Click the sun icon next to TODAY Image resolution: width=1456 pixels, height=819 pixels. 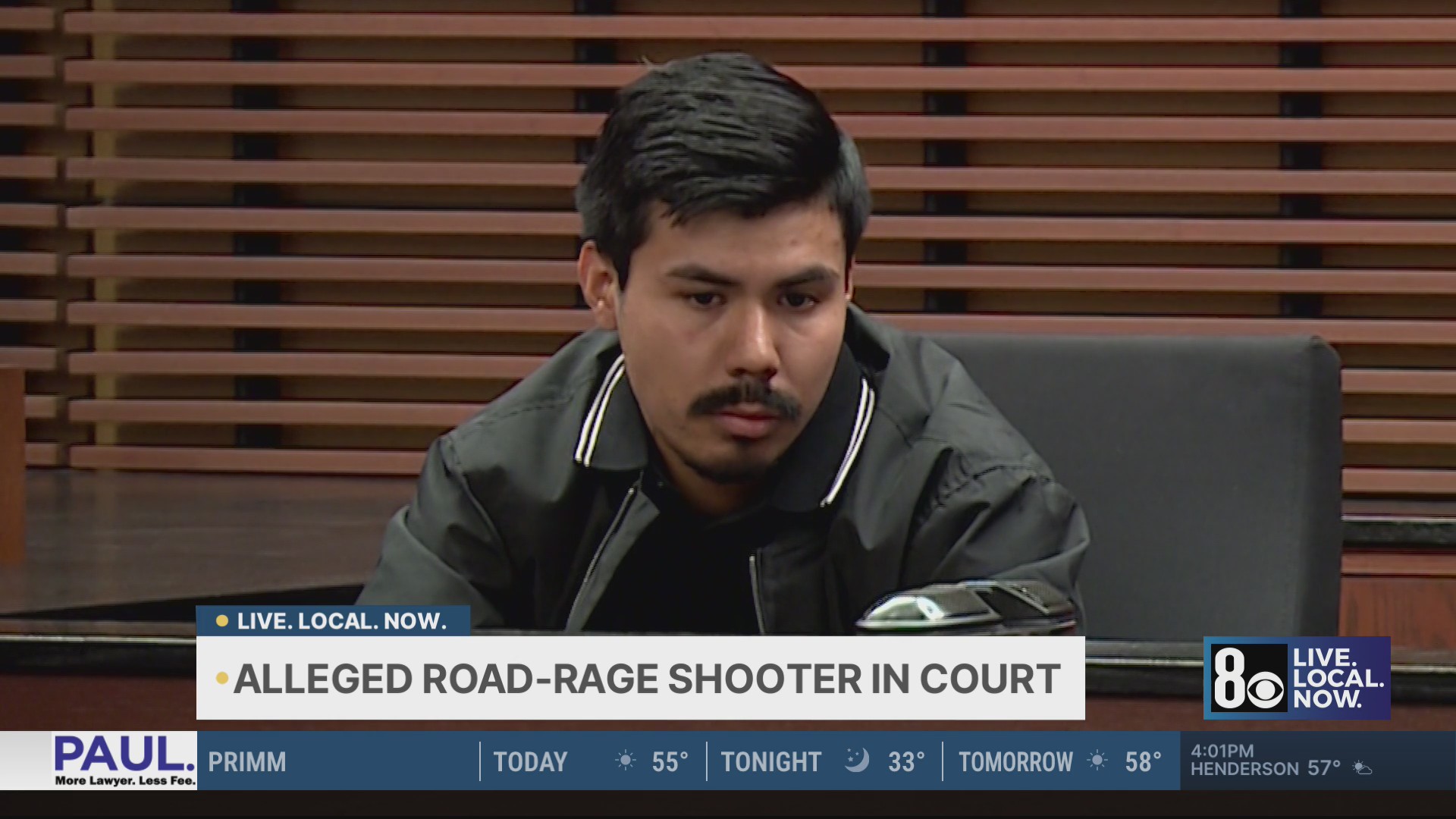[x=626, y=761]
